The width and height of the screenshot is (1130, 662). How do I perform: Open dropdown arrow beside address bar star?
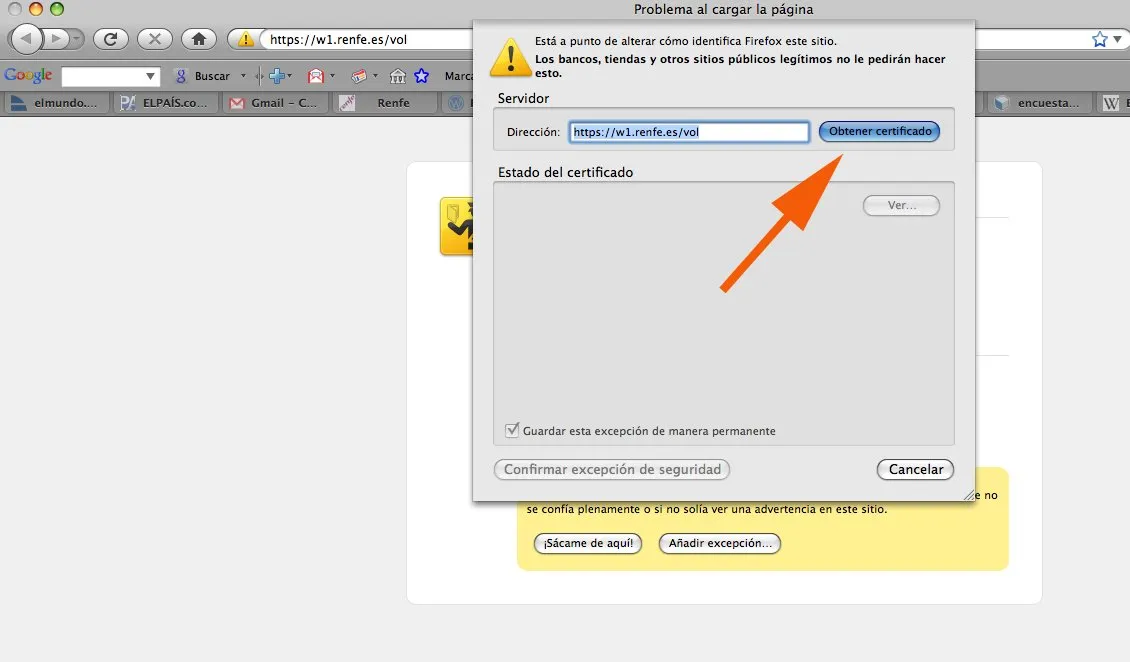1117,39
